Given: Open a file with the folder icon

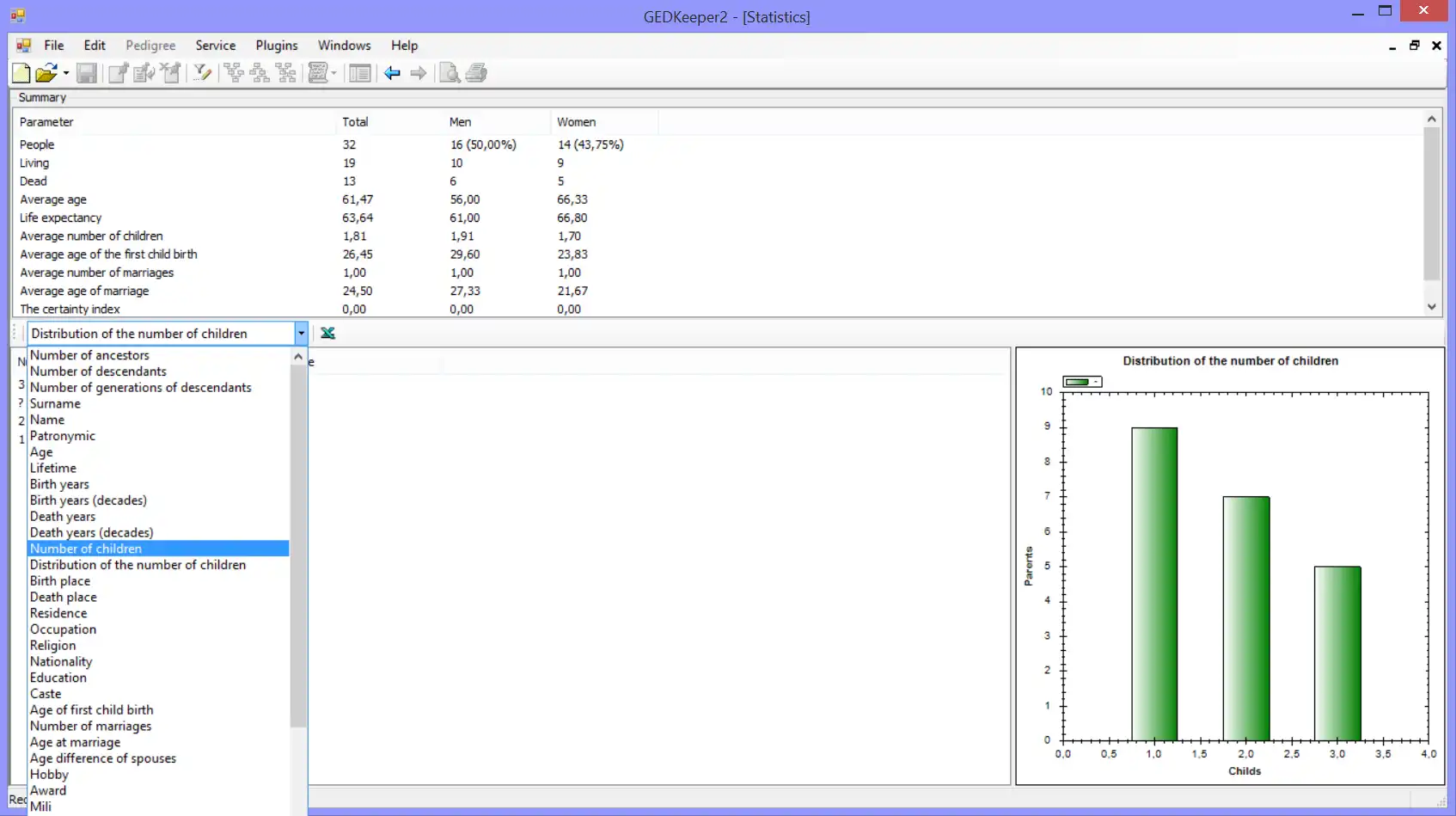Looking at the screenshot, I should pyautogui.click(x=46, y=73).
